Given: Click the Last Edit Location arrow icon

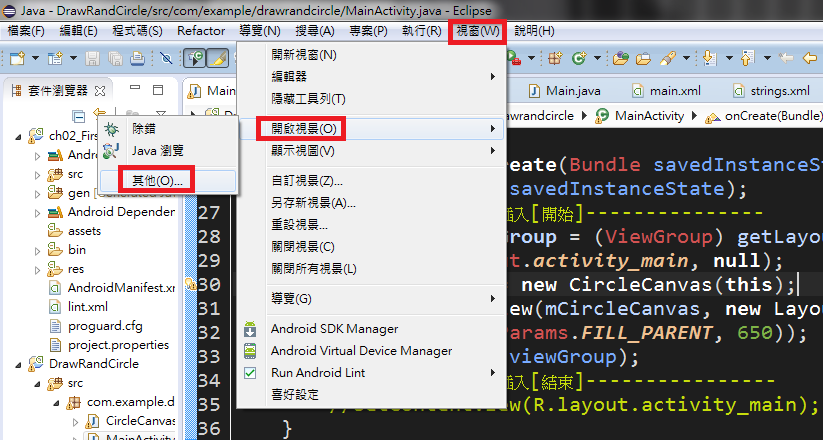Looking at the screenshot, I should coord(786,58).
